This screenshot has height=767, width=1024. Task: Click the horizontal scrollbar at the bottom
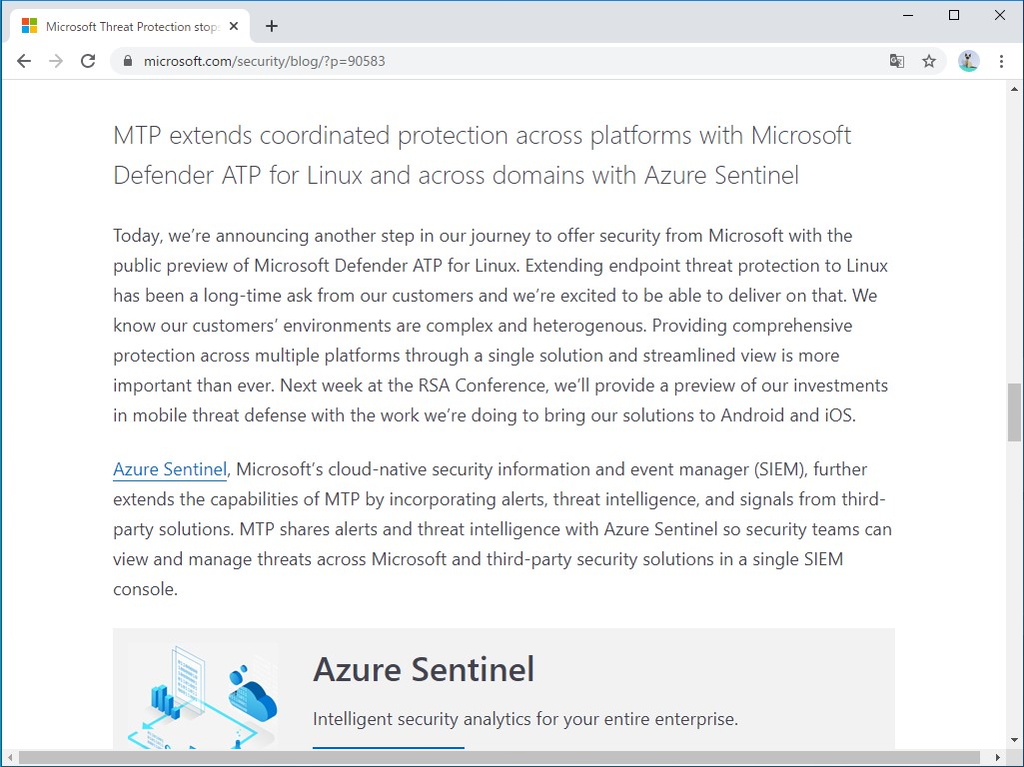[x=500, y=760]
